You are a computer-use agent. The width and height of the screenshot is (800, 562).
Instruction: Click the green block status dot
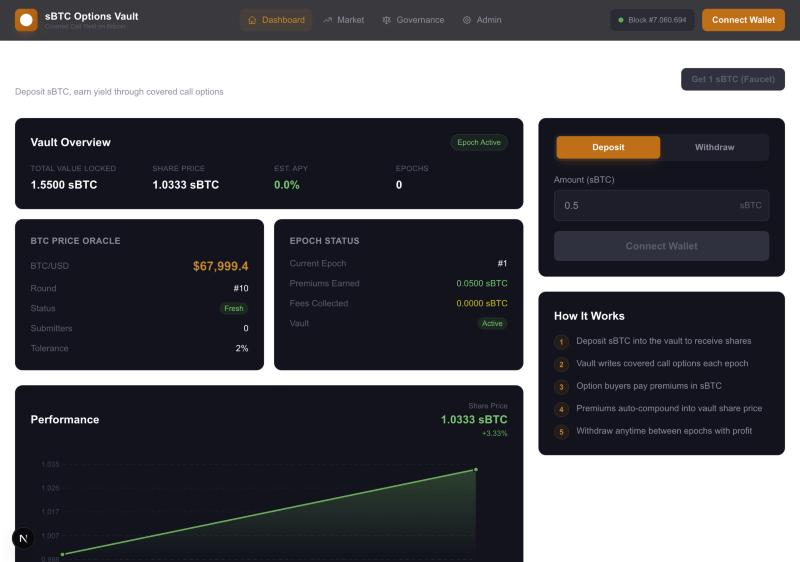pos(621,20)
